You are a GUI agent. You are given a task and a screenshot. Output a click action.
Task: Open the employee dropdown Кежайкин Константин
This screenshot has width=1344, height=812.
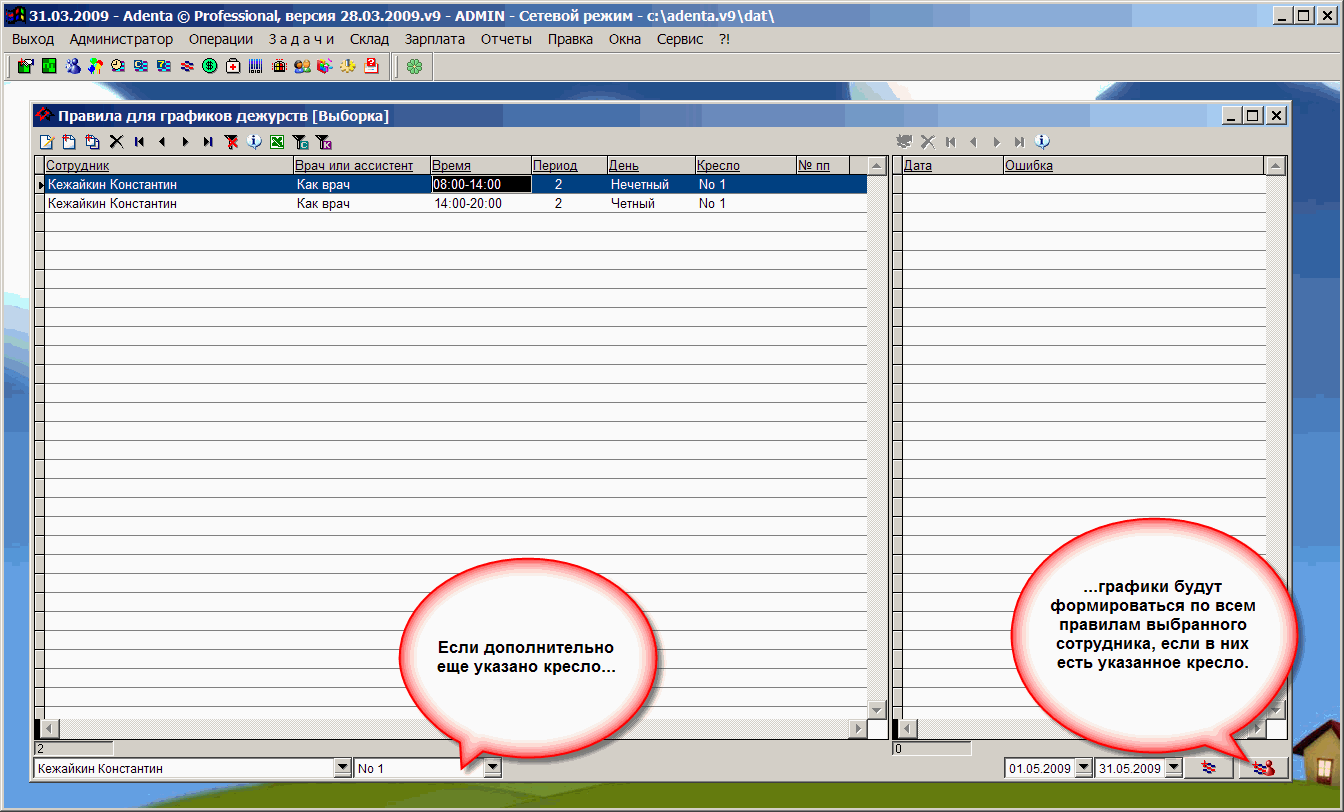click(341, 768)
